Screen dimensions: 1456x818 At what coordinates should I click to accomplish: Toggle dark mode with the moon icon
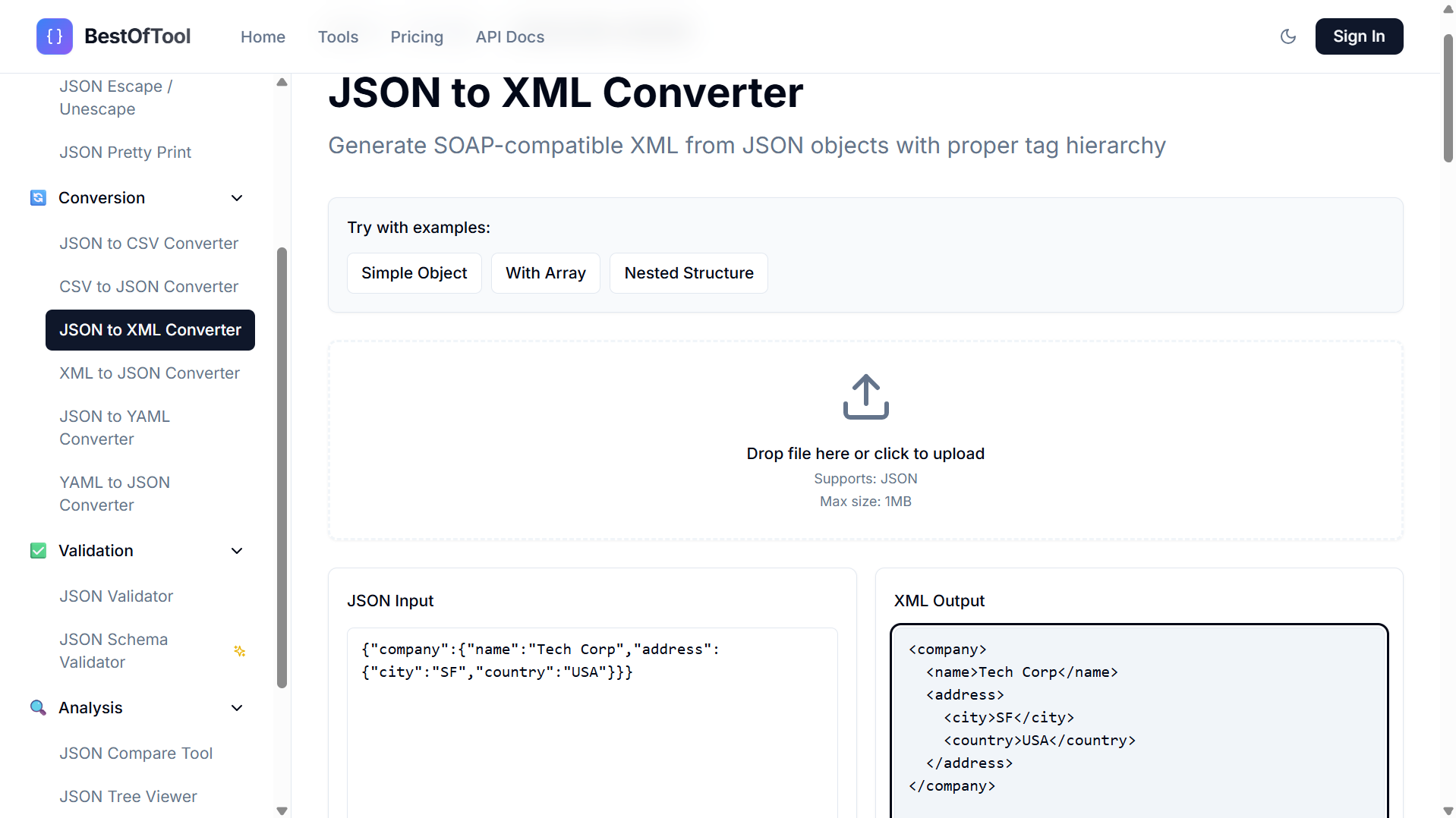[x=1288, y=36]
